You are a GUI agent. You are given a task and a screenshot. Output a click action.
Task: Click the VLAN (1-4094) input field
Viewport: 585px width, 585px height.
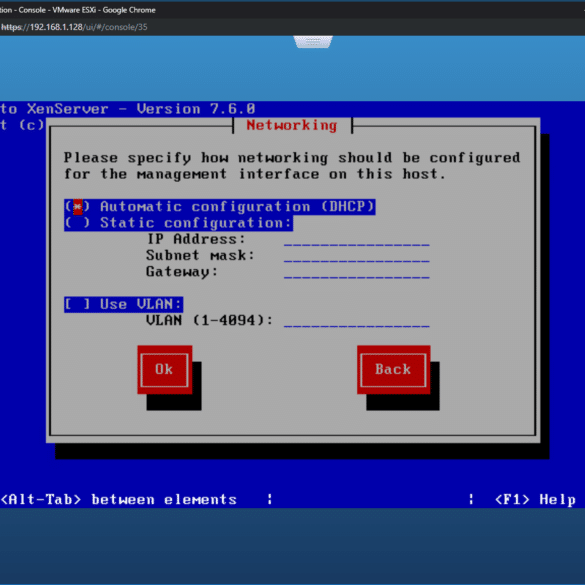[x=357, y=321]
